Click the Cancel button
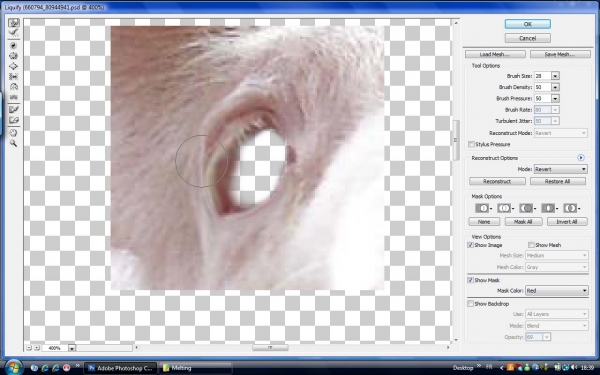600x375 pixels. pos(528,38)
